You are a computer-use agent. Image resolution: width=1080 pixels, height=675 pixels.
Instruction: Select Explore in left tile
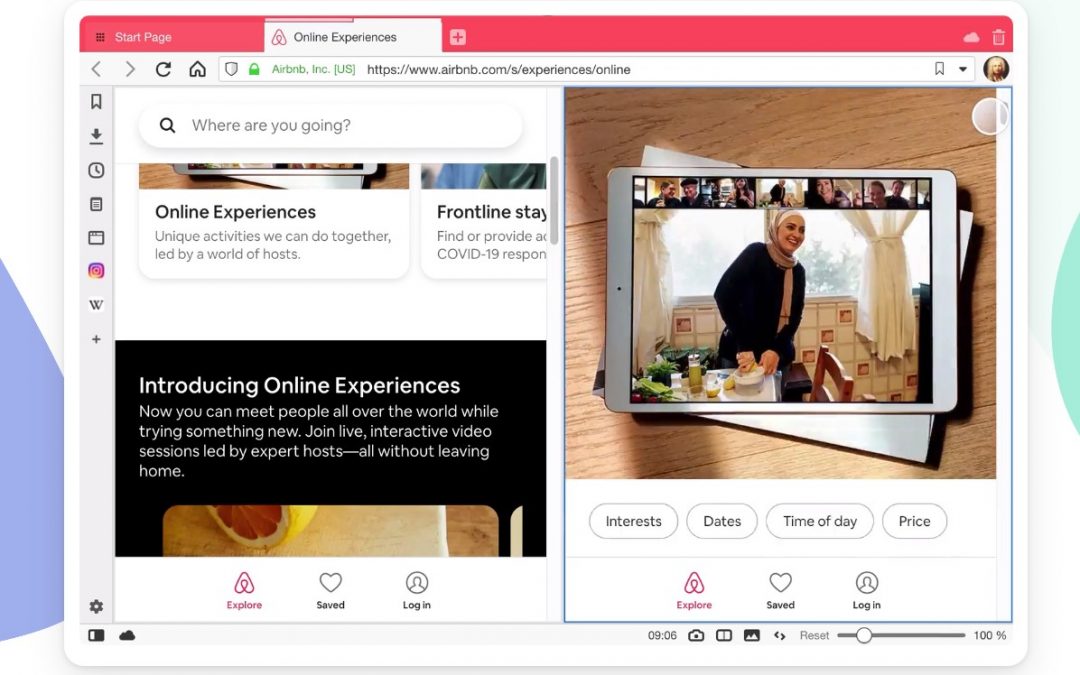(x=244, y=591)
